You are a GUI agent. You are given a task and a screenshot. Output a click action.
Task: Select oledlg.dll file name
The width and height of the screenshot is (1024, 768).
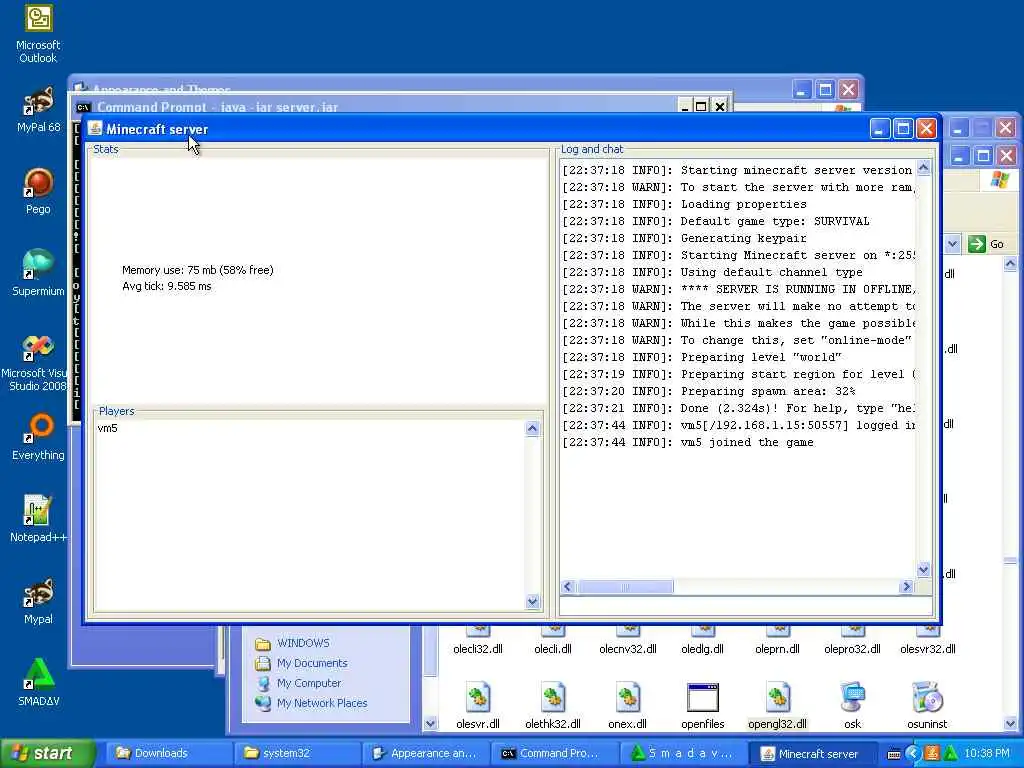click(x=702, y=649)
